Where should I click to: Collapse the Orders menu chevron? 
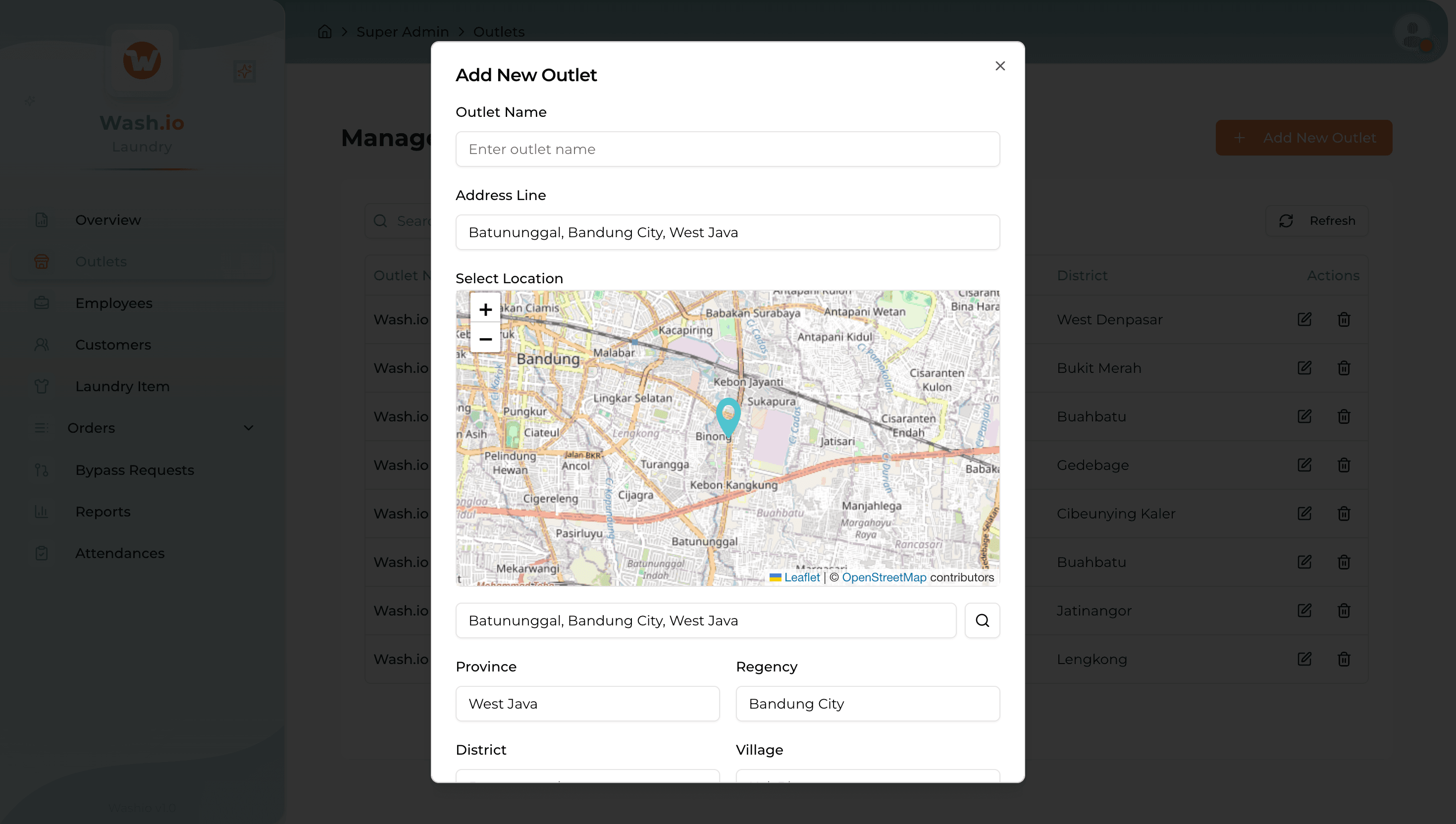pos(249,428)
